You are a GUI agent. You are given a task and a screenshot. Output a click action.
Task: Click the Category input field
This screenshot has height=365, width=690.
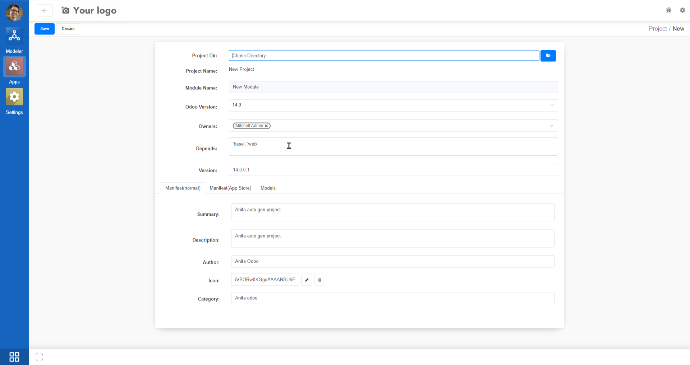(393, 298)
